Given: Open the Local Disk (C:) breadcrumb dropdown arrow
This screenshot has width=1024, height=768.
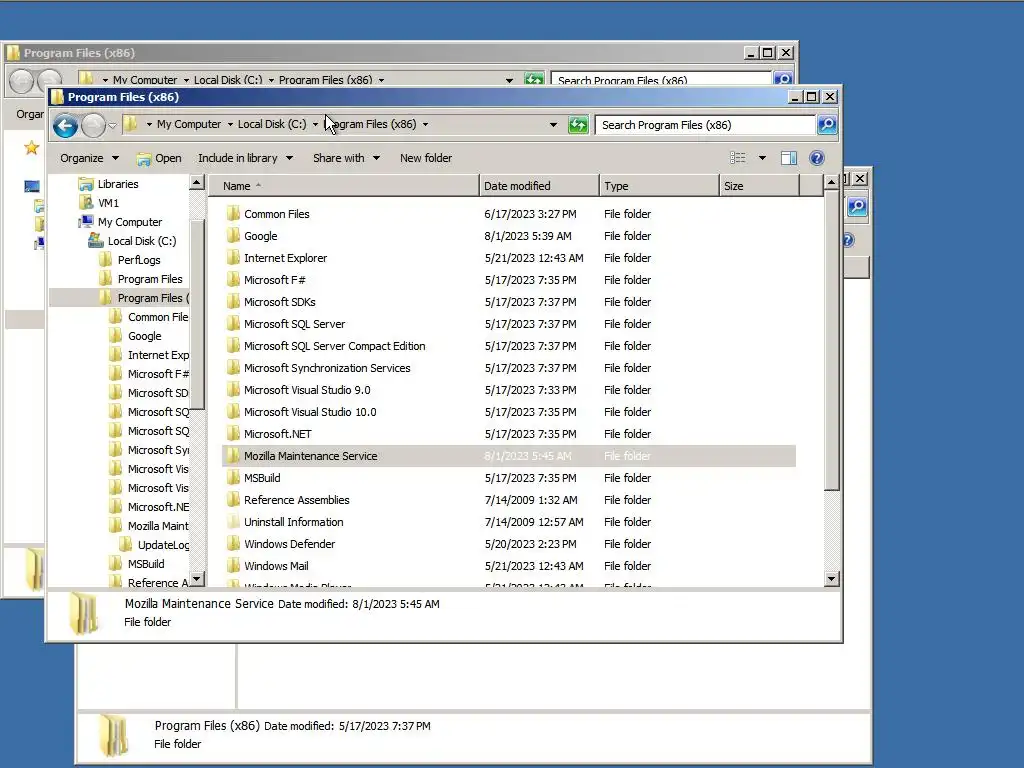Looking at the screenshot, I should [315, 124].
